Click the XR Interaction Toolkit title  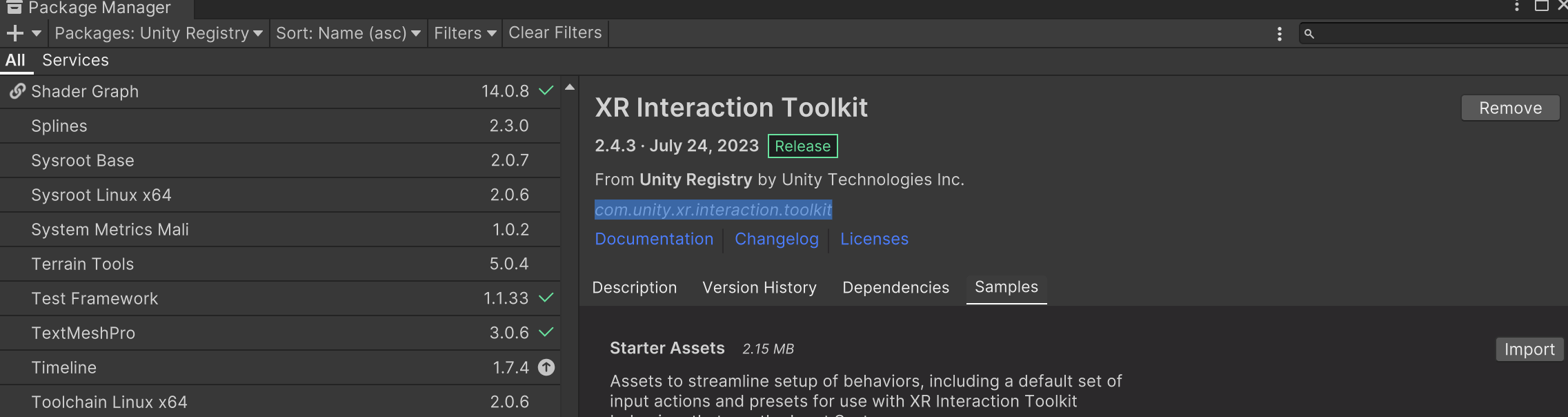(731, 108)
